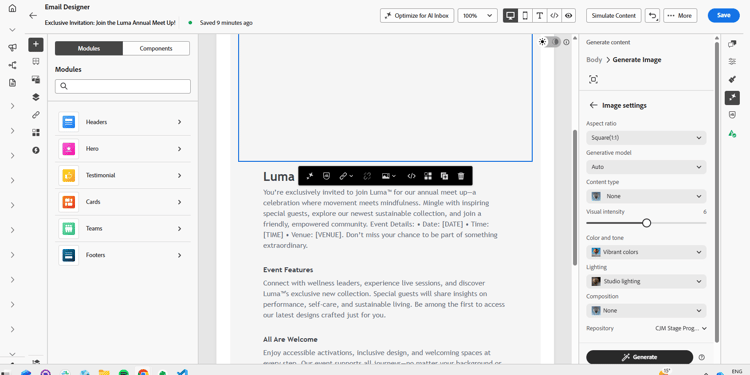750x375 pixels.
Task: Click the Event Features heading in the email
Action: [288, 270]
